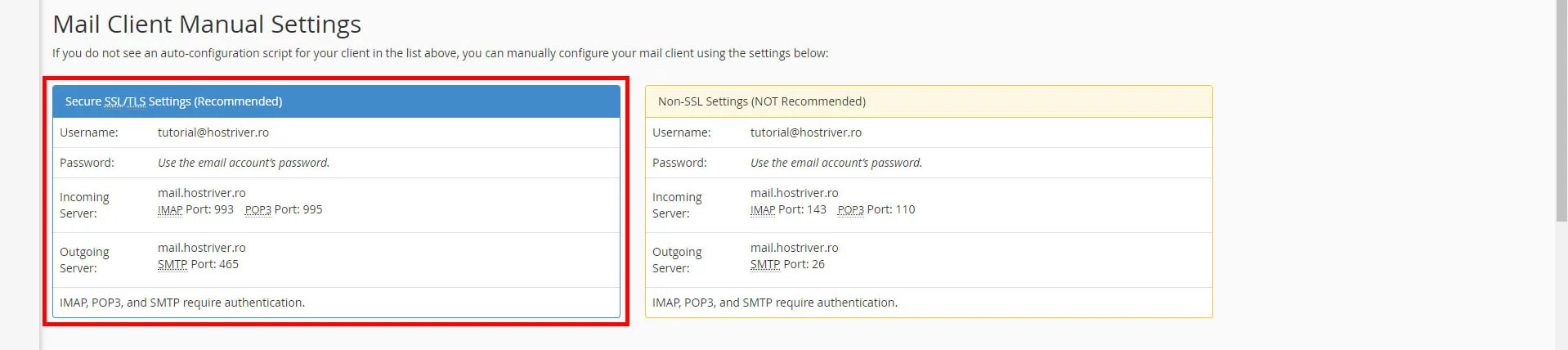Click the Username label in the SSL panel
Viewport: 1568px width, 350px height.
coord(89,132)
